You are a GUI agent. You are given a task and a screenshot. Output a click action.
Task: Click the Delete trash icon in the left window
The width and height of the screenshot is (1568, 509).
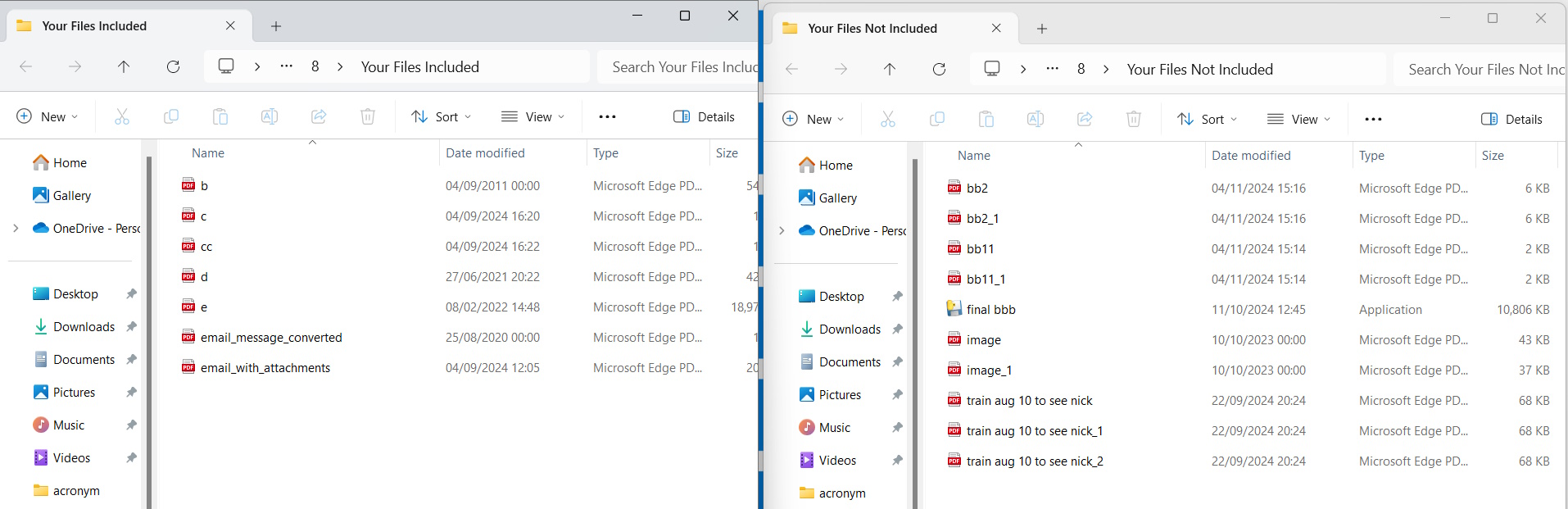tap(368, 117)
